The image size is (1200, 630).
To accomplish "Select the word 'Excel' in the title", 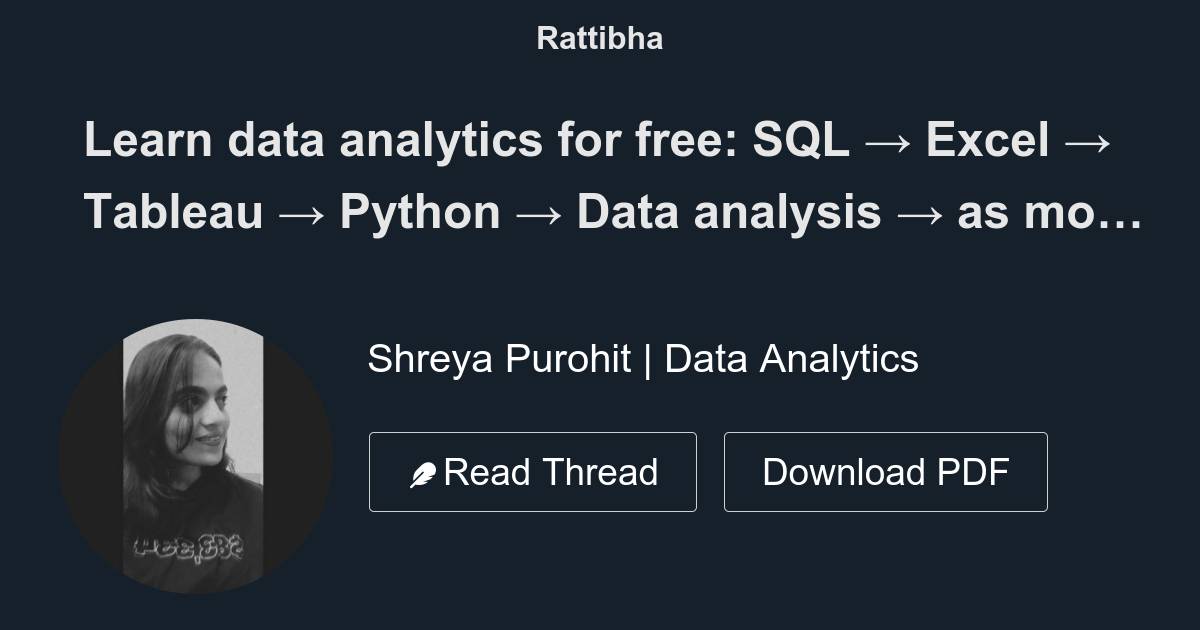I will [x=985, y=140].
